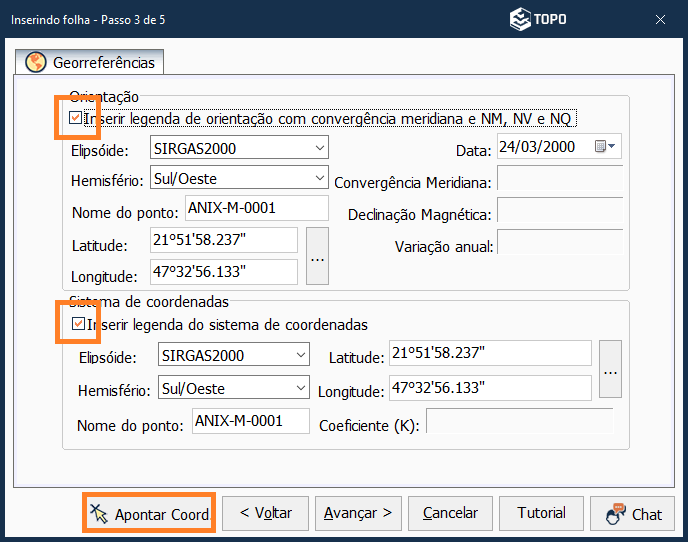Viewport: 688px width, 542px height.
Task: Open Hemisfério dropdown in Orientação section
Action: (x=319, y=178)
